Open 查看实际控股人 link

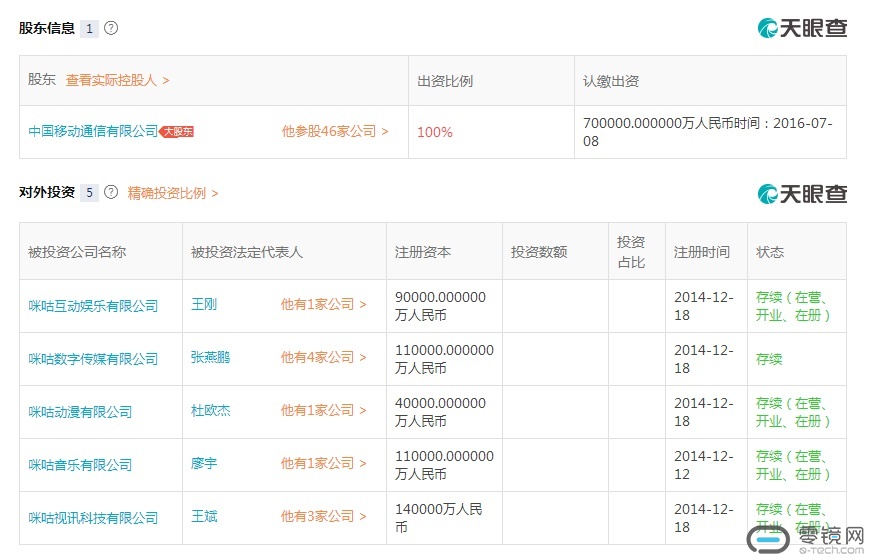coord(117,80)
